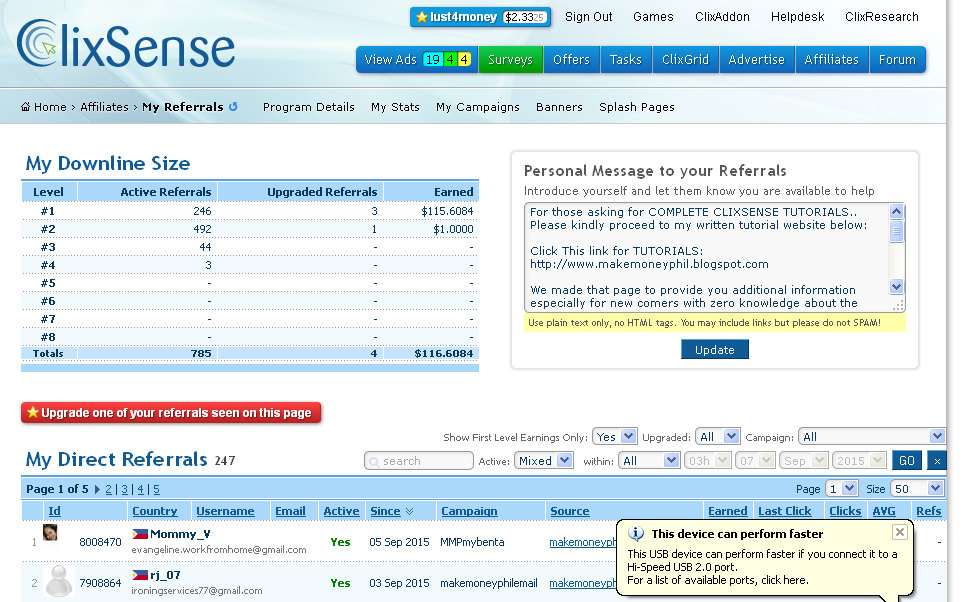Screen dimensions: 971x602
Task: Open the Program Details submenu
Action: point(308,107)
